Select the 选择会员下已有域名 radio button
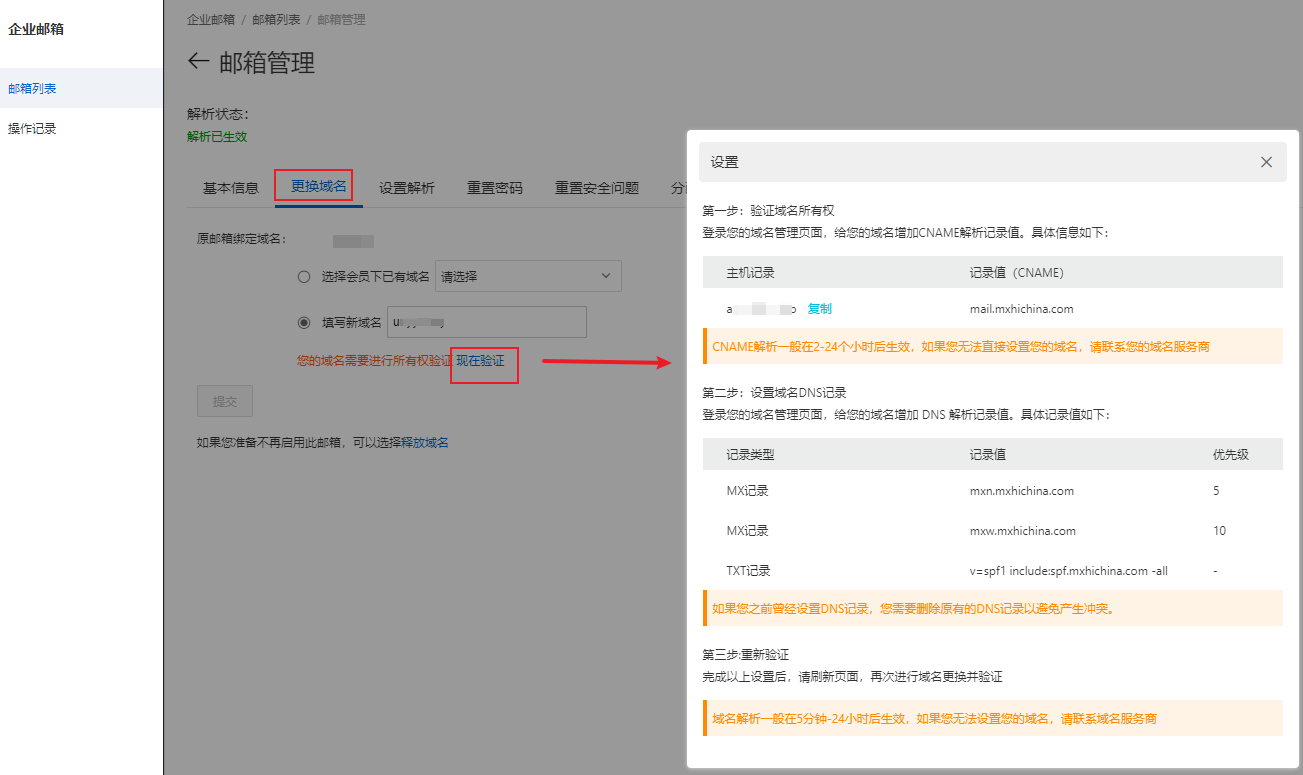 pyautogui.click(x=304, y=277)
